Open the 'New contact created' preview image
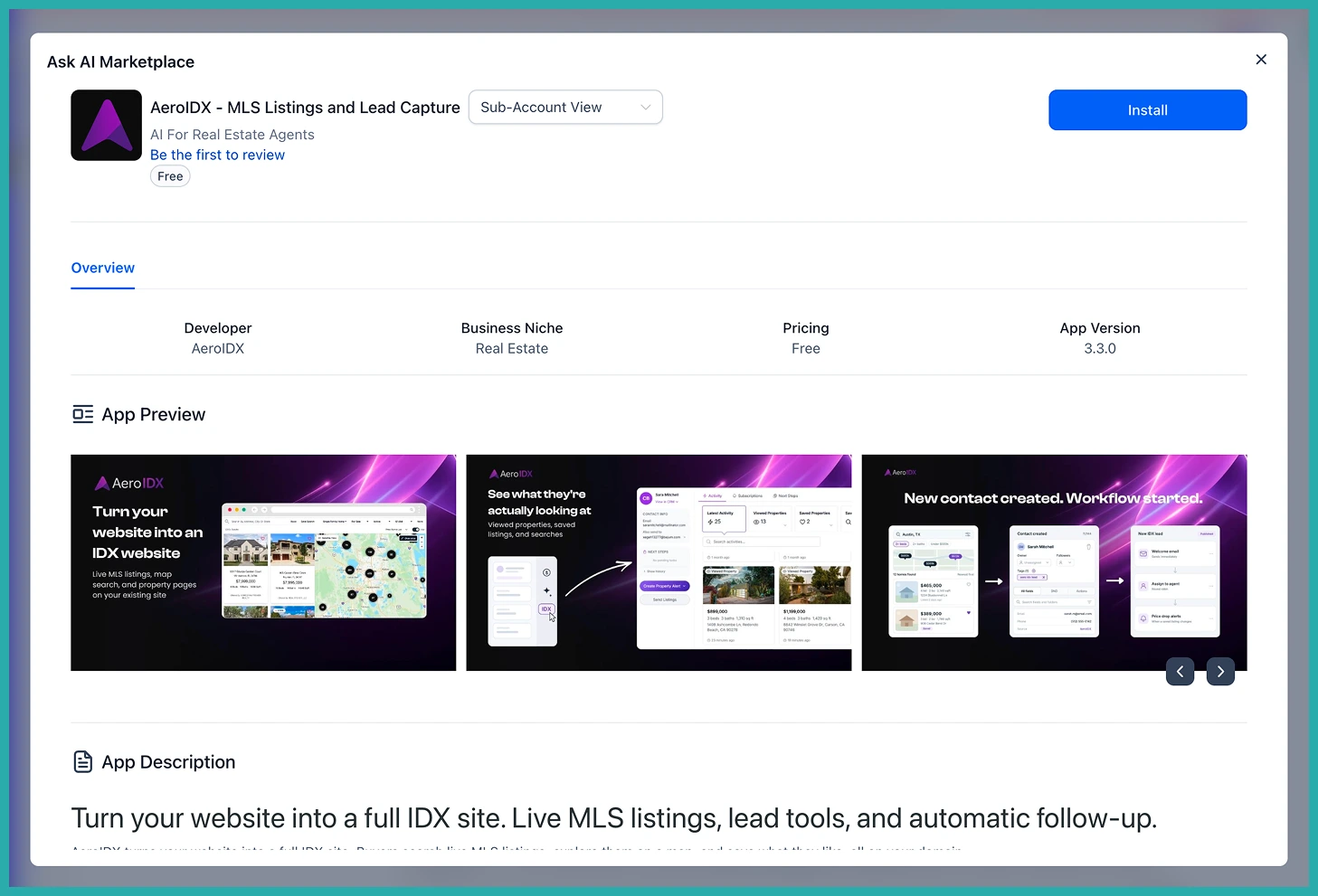The width and height of the screenshot is (1318, 896). tap(1054, 562)
